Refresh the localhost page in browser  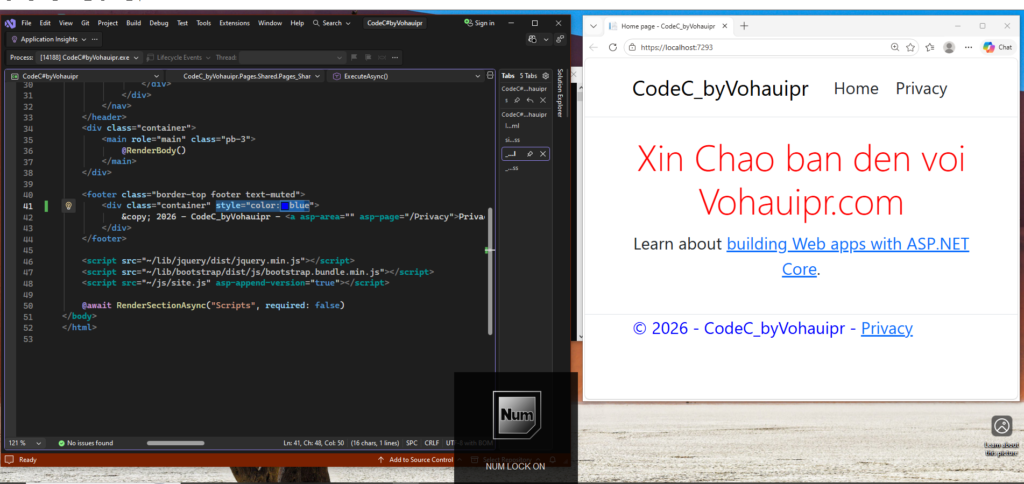pyautogui.click(x=613, y=47)
